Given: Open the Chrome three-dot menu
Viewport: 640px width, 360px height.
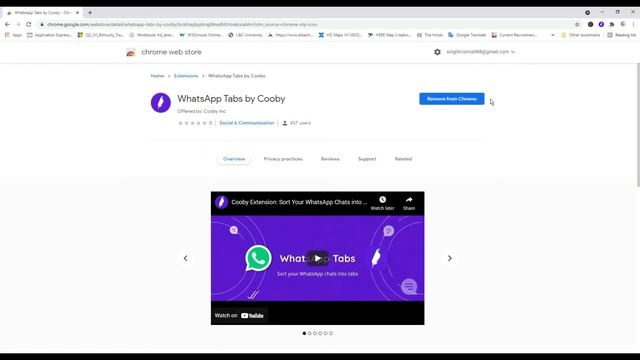Looking at the screenshot, I should click(633, 24).
